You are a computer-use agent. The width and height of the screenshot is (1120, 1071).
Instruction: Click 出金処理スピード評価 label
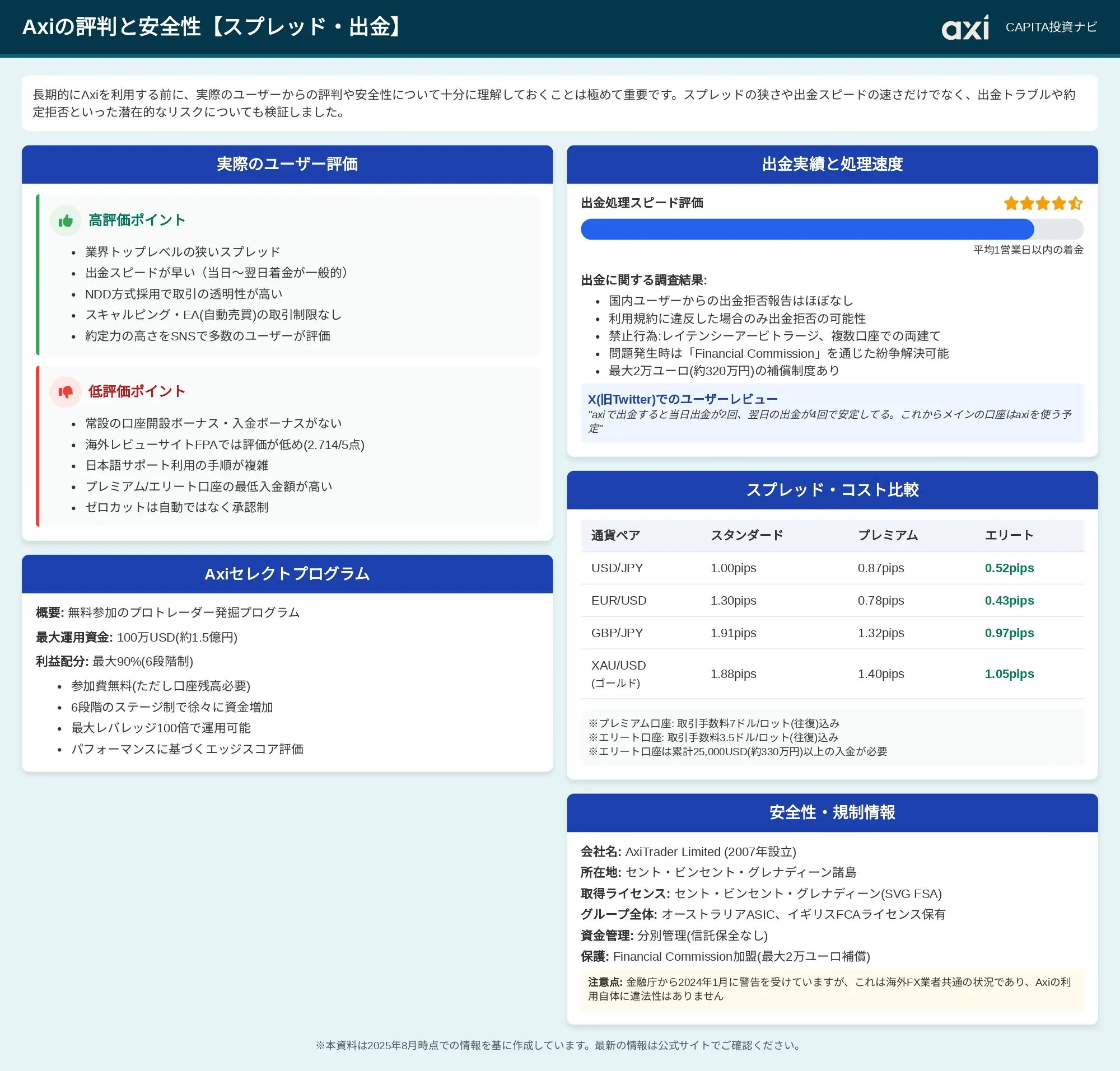[642, 203]
